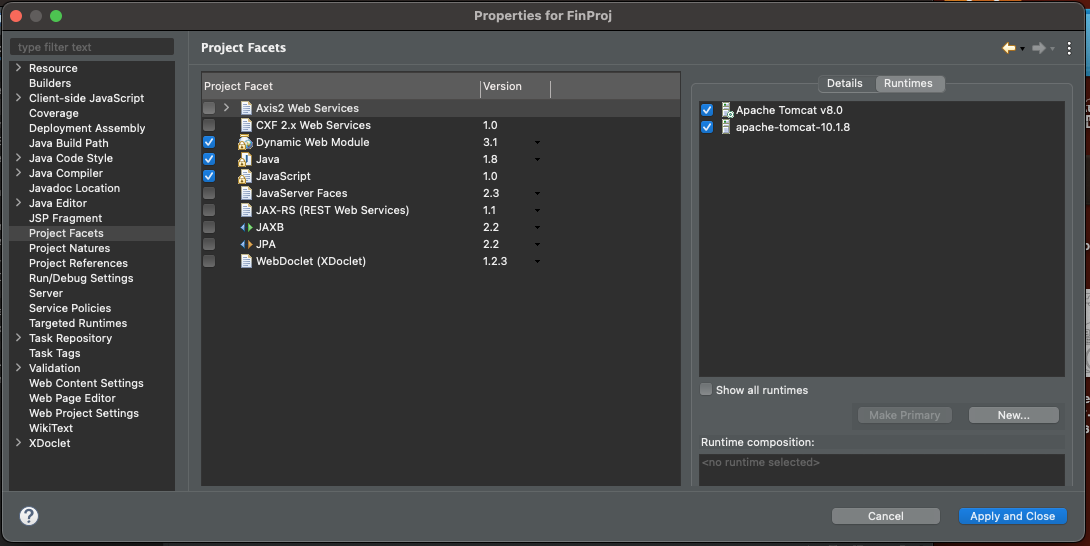The image size is (1090, 546).
Task: Open the JAXB version dropdown
Action: 537,228
